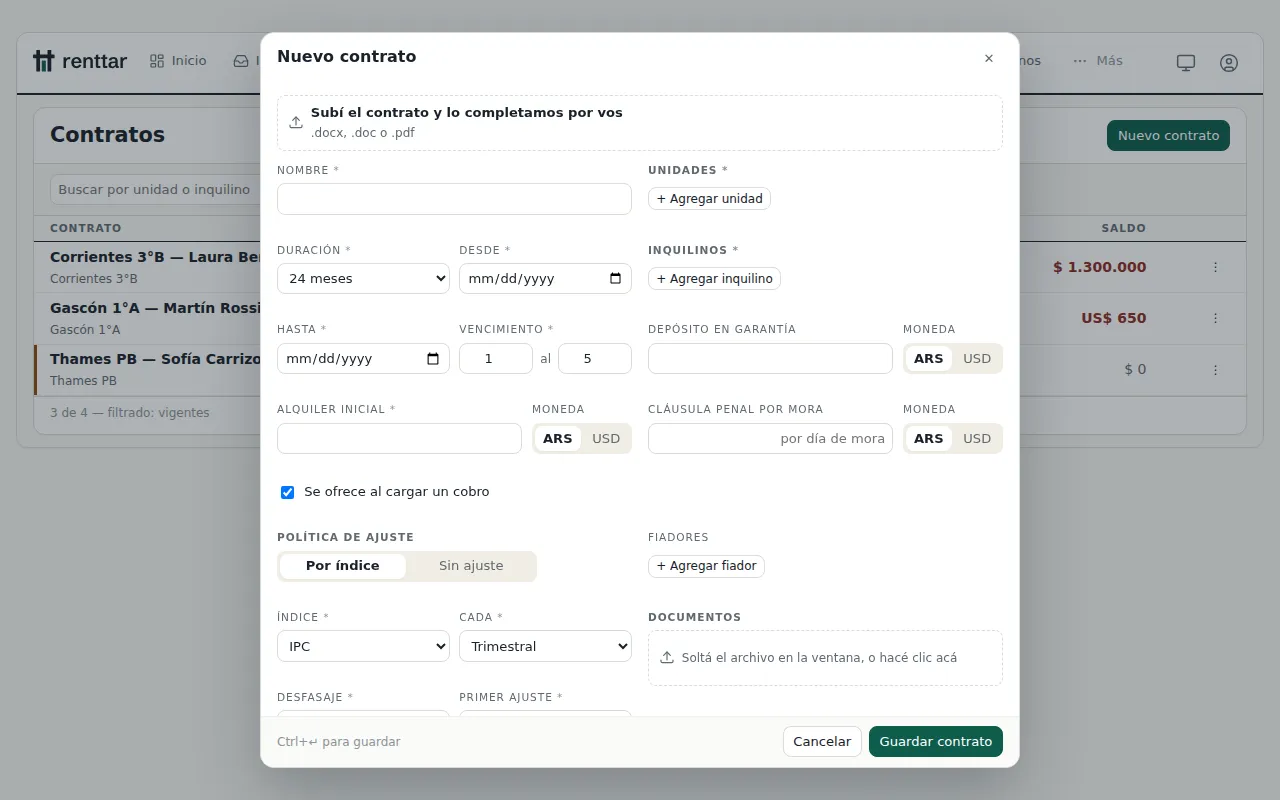Image resolution: width=1280 pixels, height=800 pixels.
Task: Uncheck 'Se ofrece al cargar un cobro'
Action: tap(288, 492)
